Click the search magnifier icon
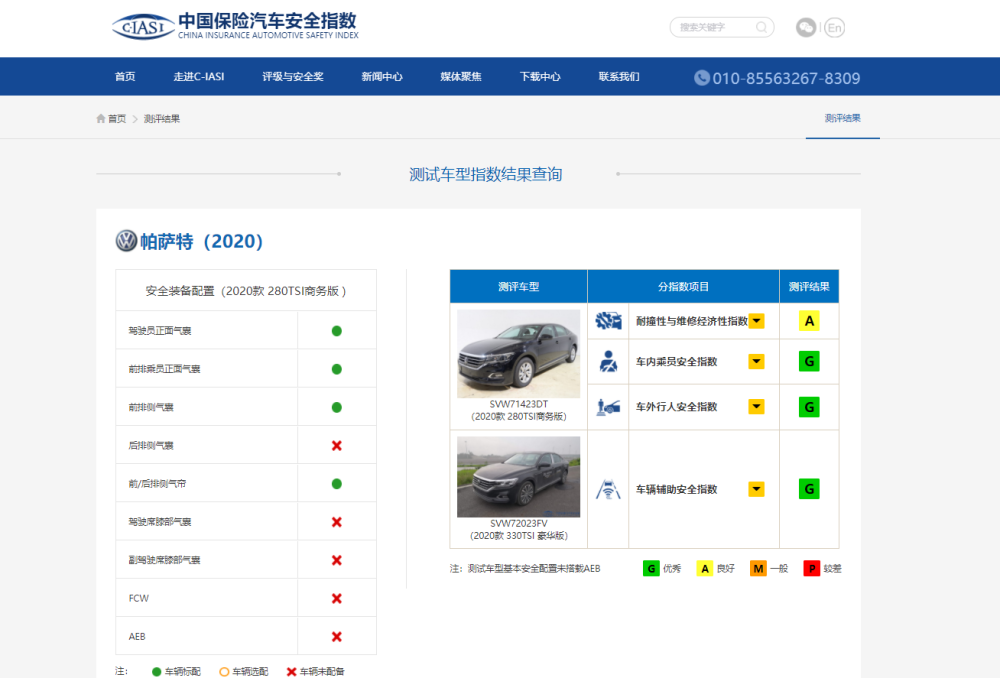 (x=762, y=27)
